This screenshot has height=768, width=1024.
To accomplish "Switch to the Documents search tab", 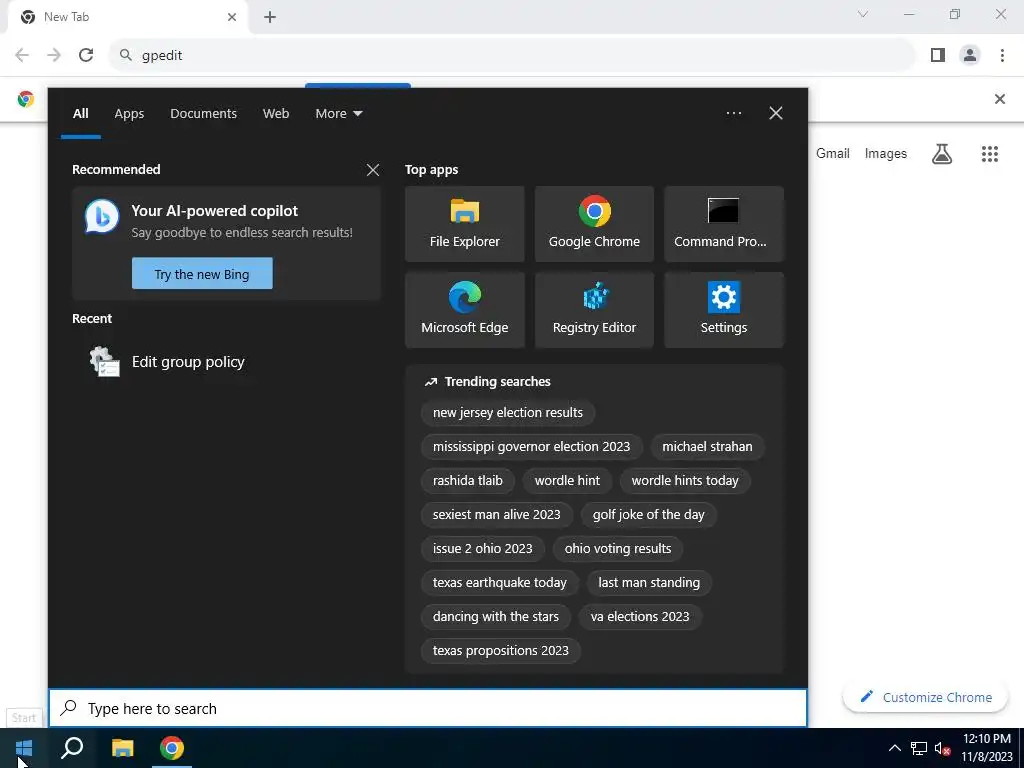I will 203,113.
